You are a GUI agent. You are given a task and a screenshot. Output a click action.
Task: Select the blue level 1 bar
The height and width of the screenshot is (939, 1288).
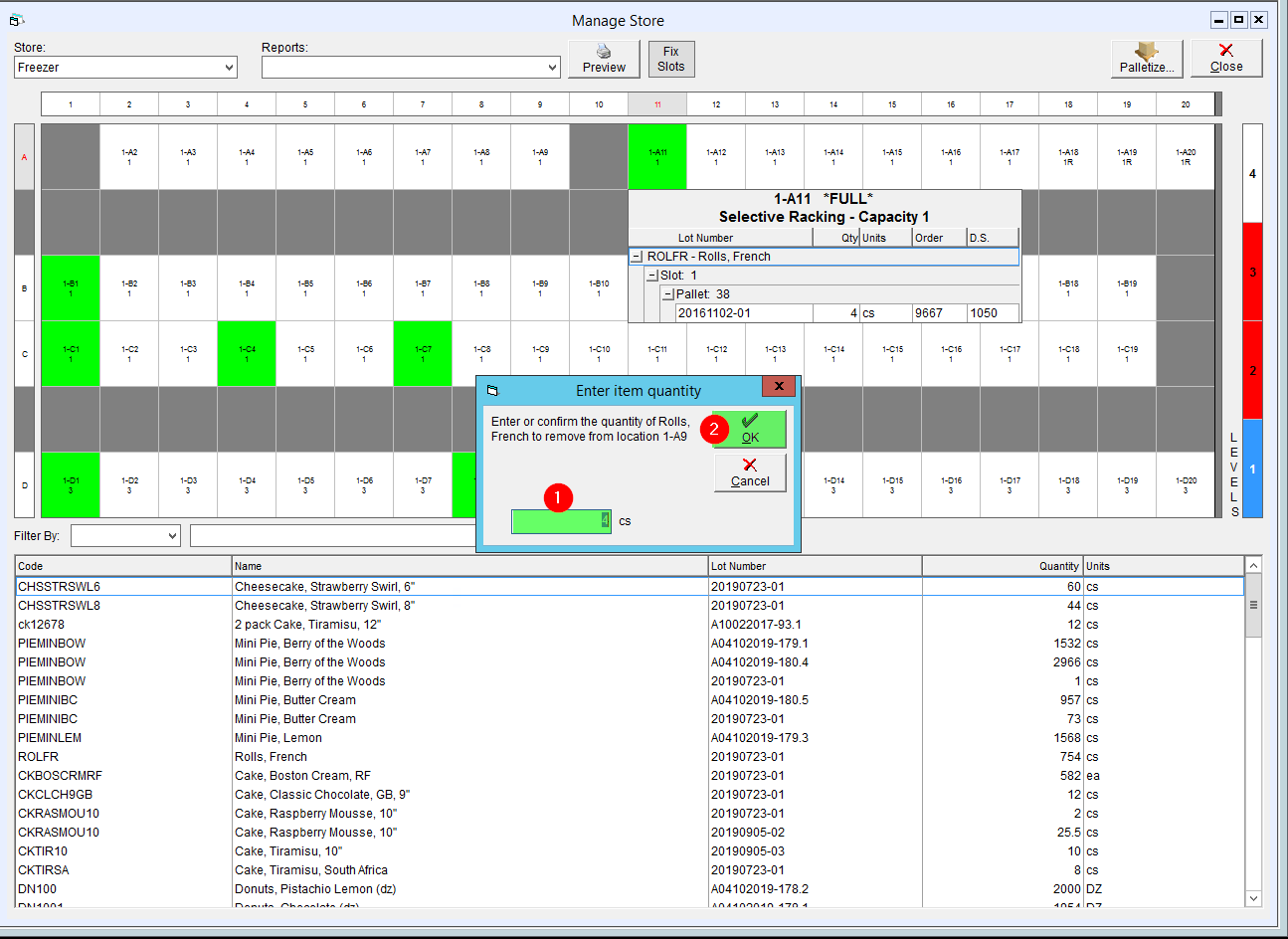pos(1252,469)
